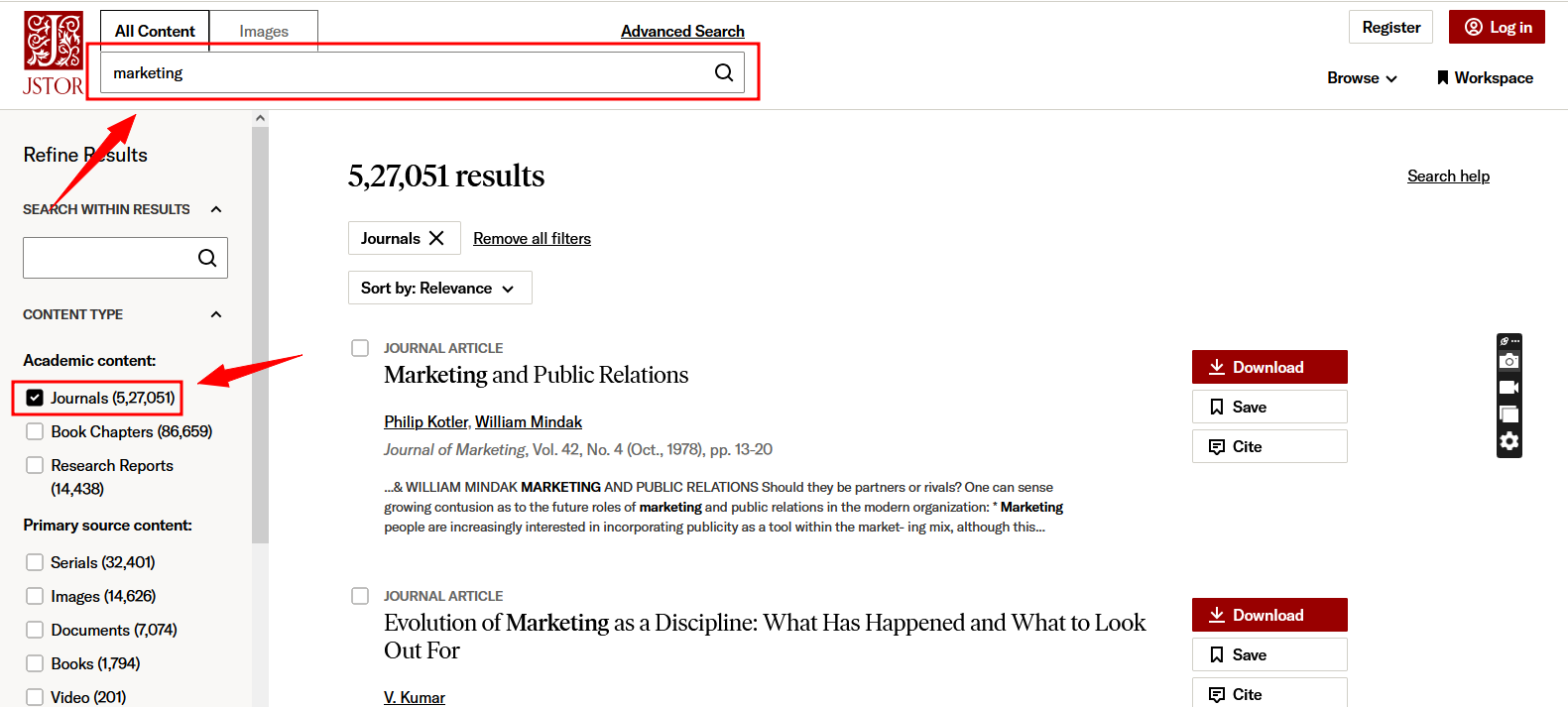Click the JSTOR logo
1568x707 pixels.
(54, 54)
